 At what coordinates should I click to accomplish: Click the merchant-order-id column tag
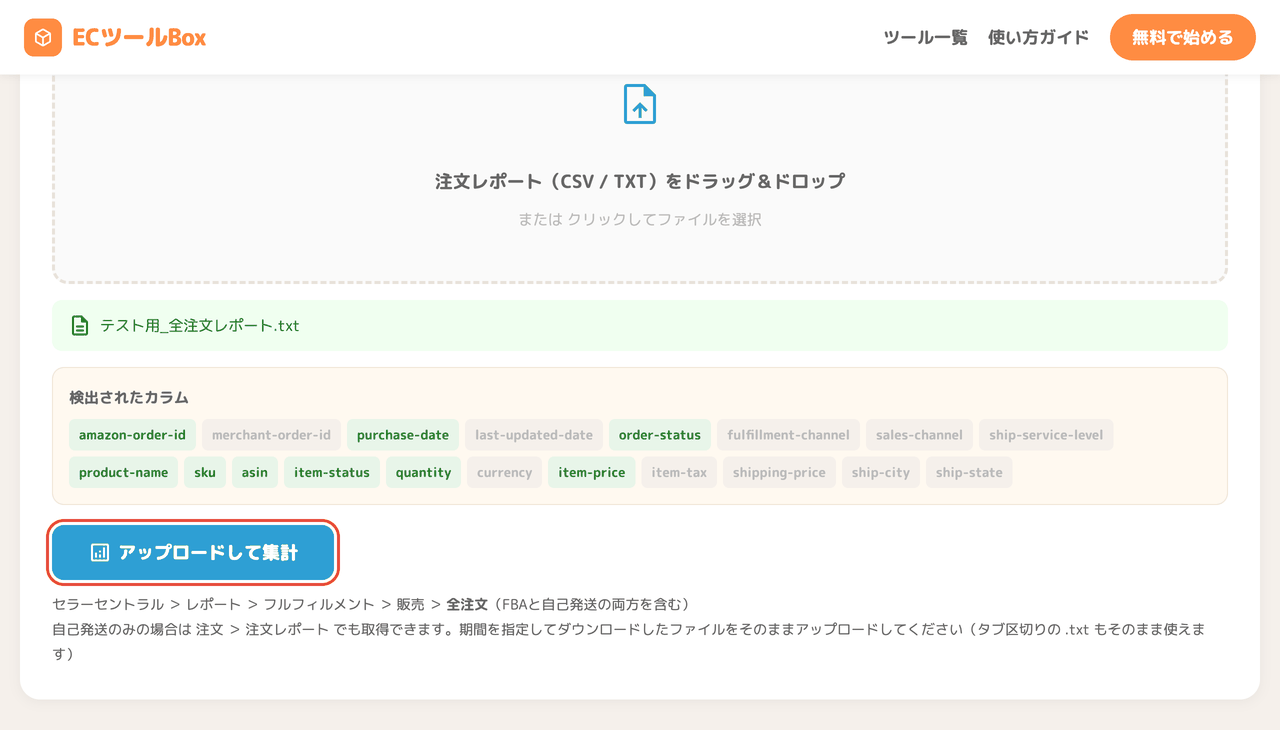[x=271, y=435]
